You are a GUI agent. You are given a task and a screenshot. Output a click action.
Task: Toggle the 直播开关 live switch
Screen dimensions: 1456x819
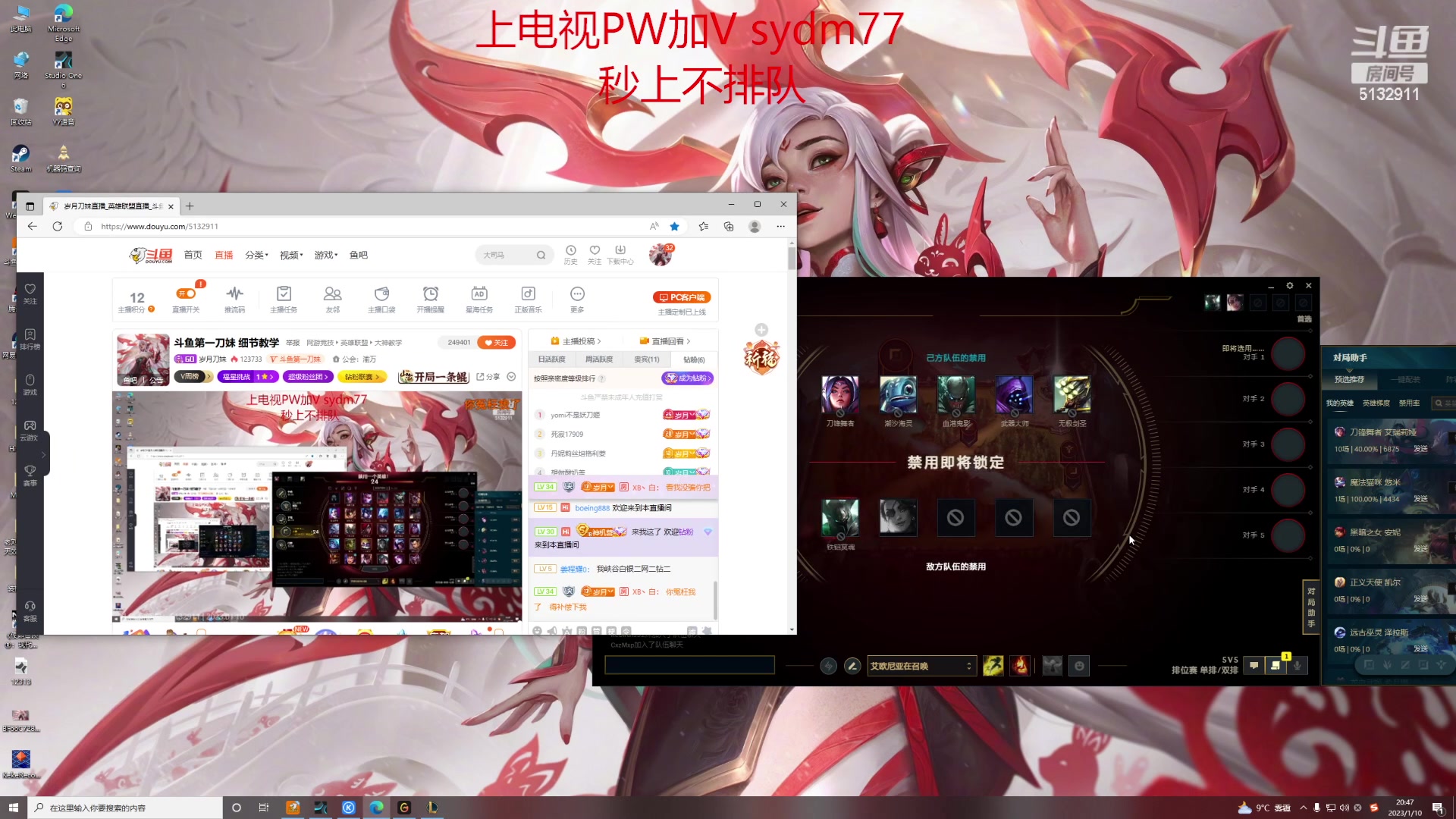coord(186,294)
